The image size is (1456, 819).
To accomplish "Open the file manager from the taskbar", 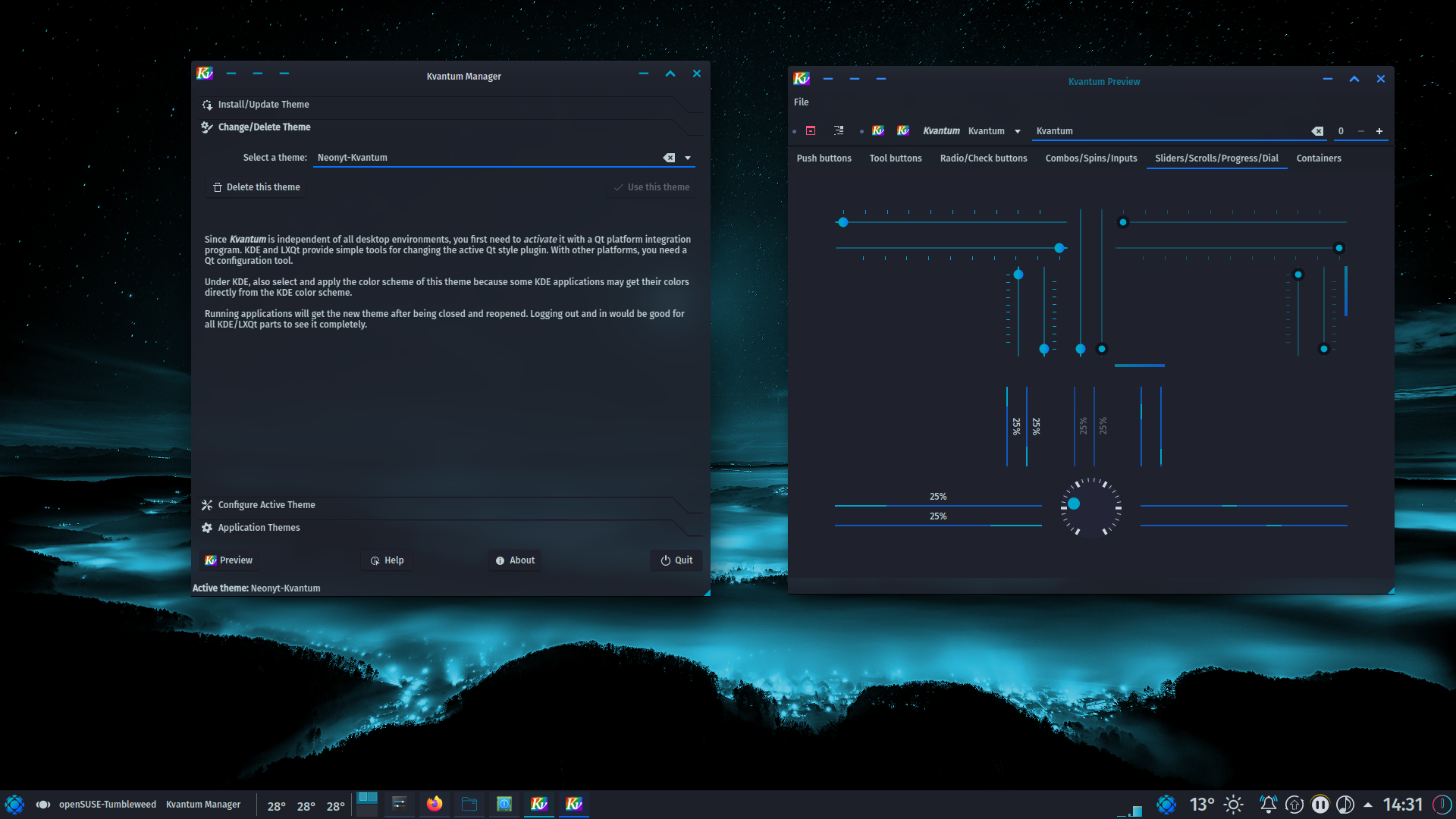I will click(x=469, y=804).
